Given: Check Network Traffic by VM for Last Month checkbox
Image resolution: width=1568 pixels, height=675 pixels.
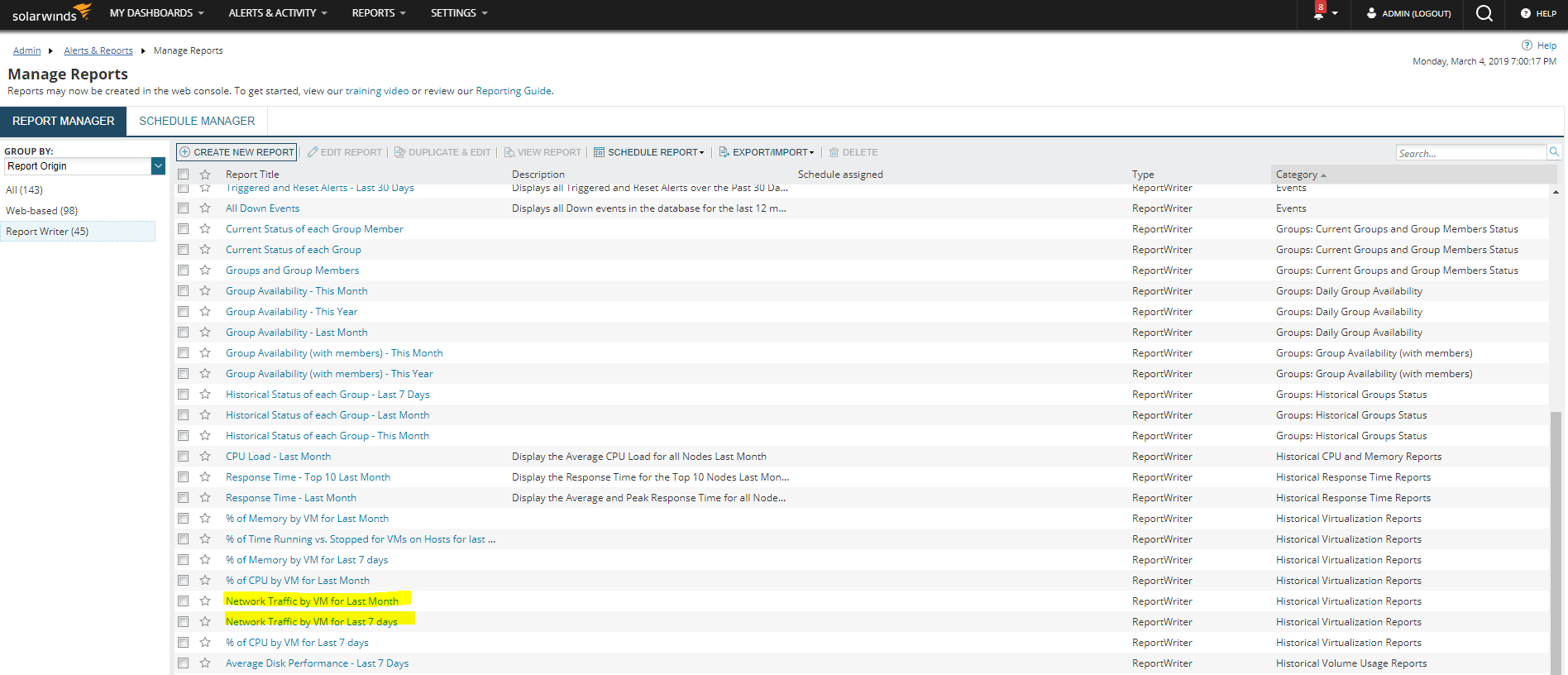Looking at the screenshot, I should click(184, 601).
